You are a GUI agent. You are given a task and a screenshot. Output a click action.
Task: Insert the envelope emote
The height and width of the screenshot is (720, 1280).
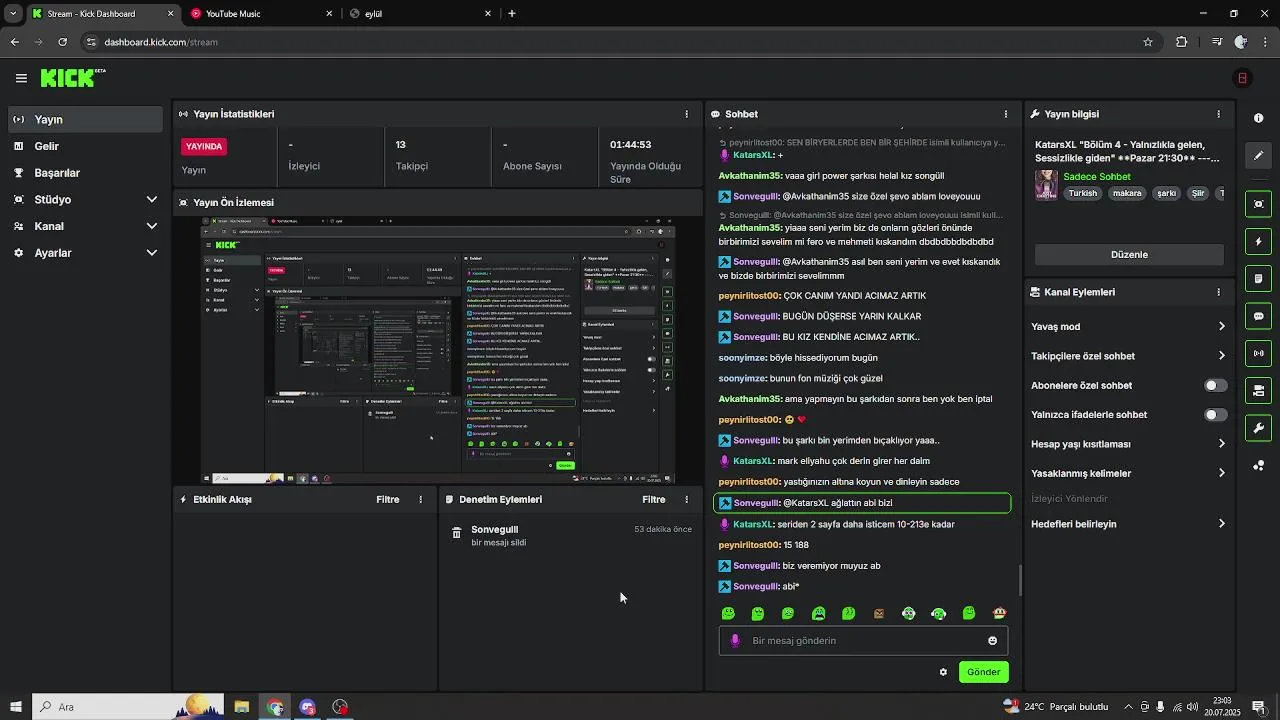tap(879, 613)
